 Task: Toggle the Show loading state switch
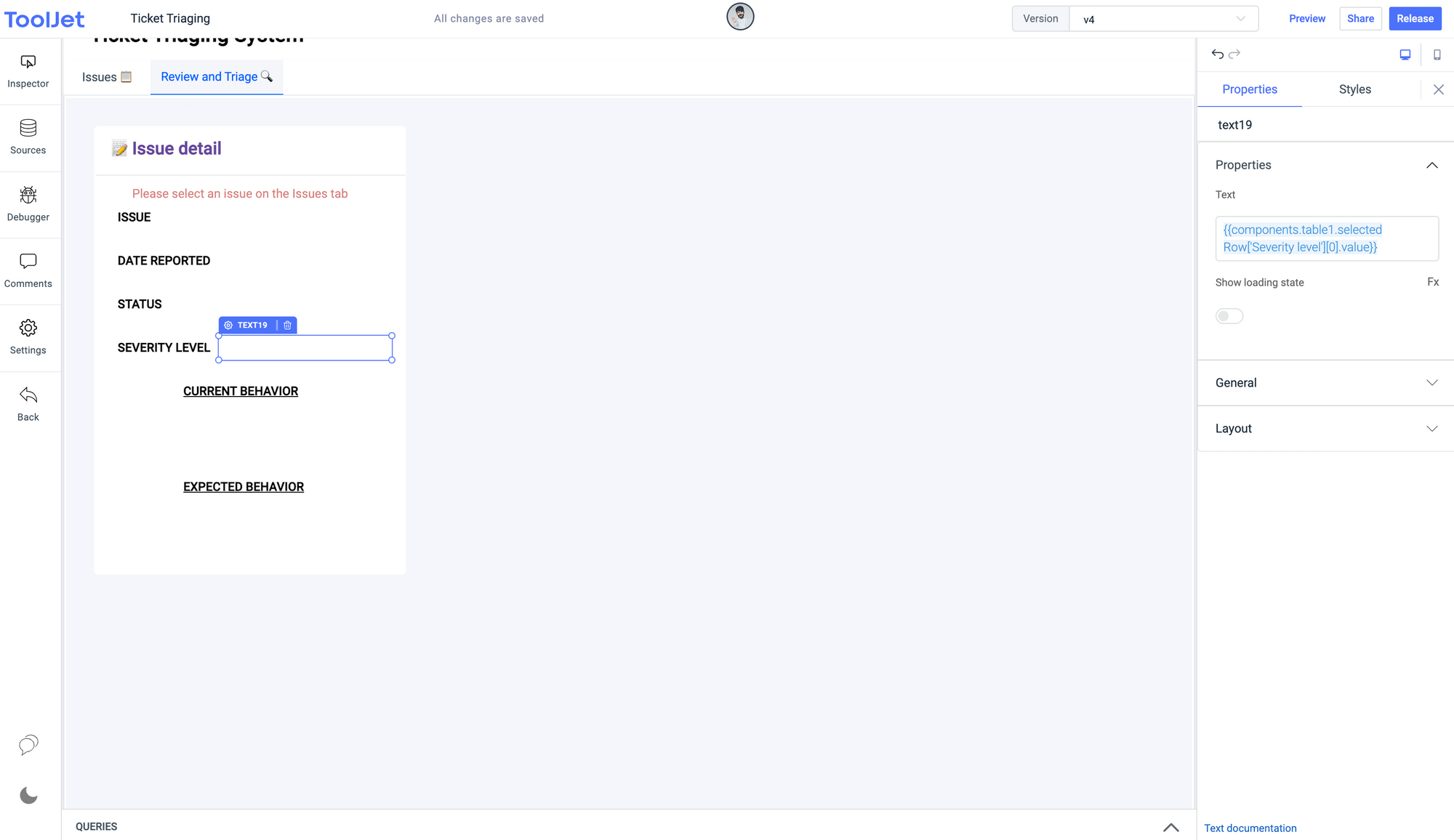1229,316
